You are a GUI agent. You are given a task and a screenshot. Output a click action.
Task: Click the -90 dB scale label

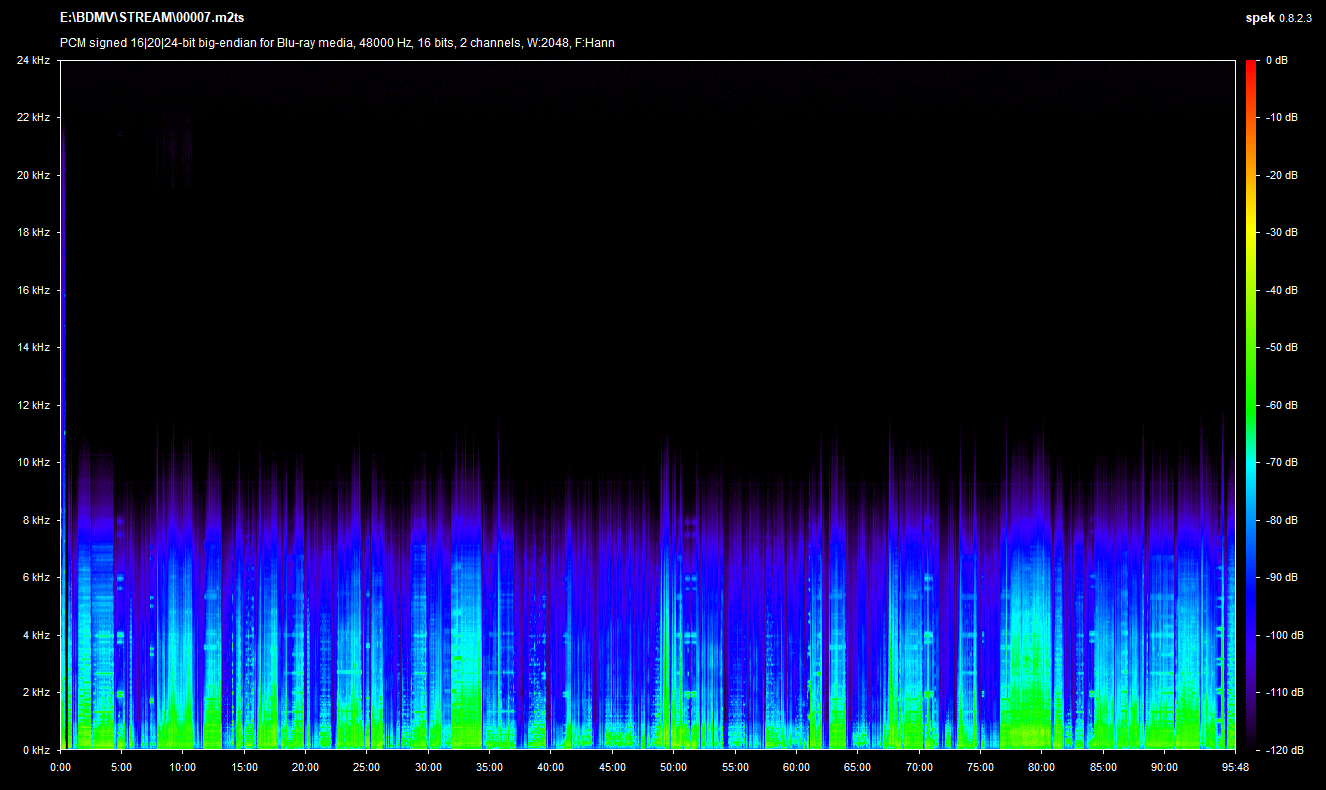pos(1281,577)
